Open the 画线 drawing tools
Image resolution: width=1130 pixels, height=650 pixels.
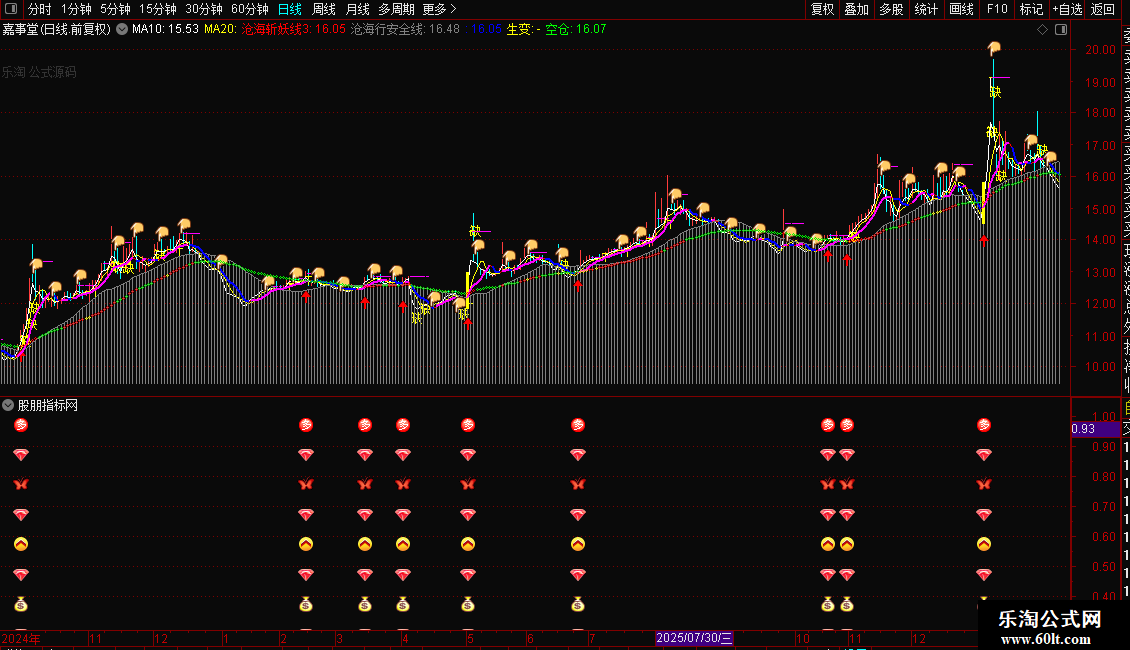point(961,9)
